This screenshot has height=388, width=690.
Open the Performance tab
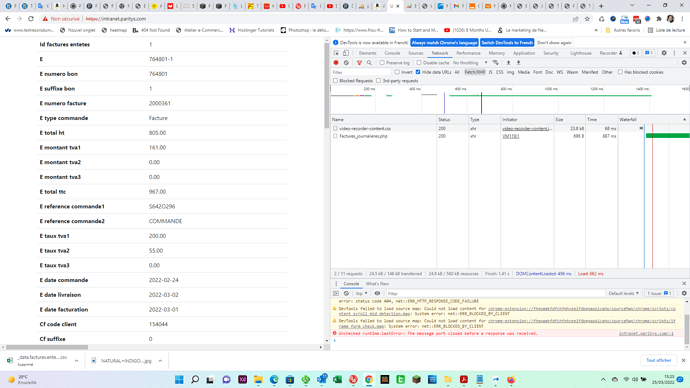pyautogui.click(x=468, y=53)
